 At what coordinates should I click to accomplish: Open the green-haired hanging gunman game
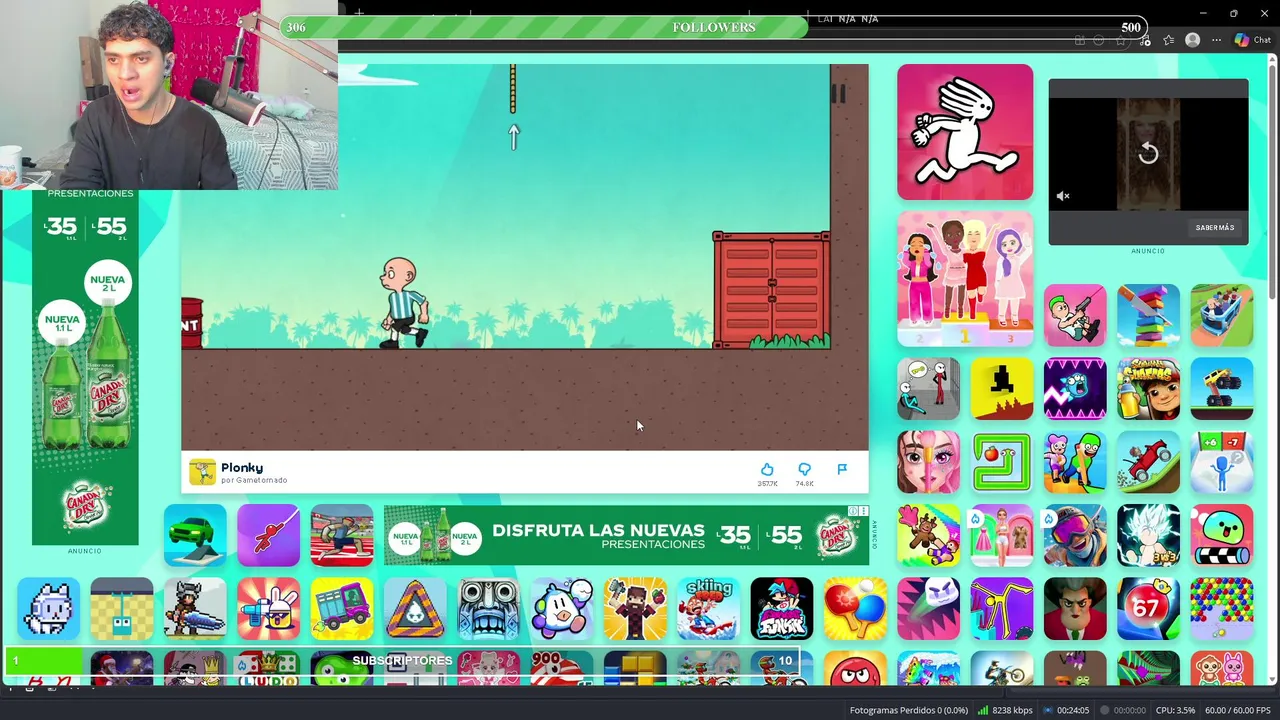coord(1075,315)
